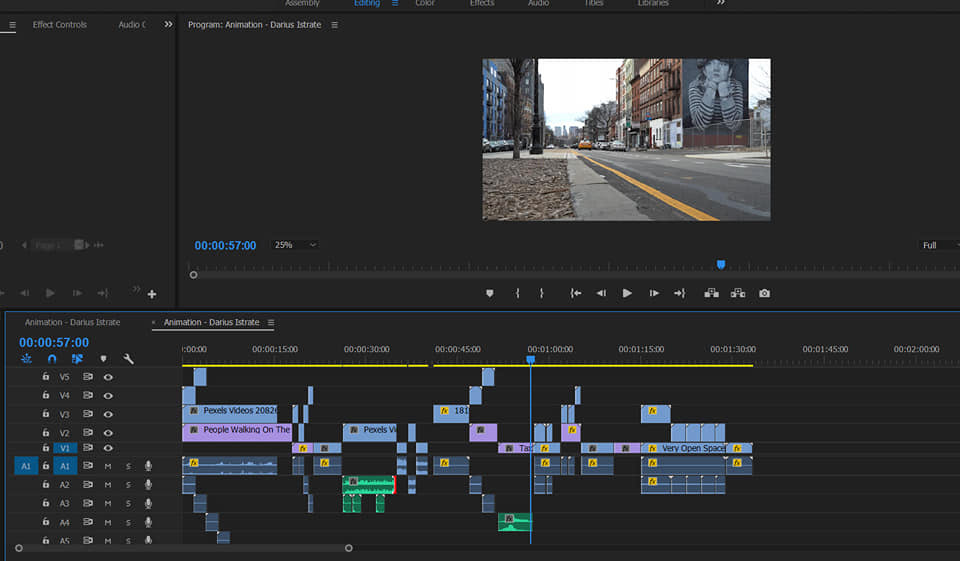Step forward one frame
The width and height of the screenshot is (960, 561).
coord(654,293)
